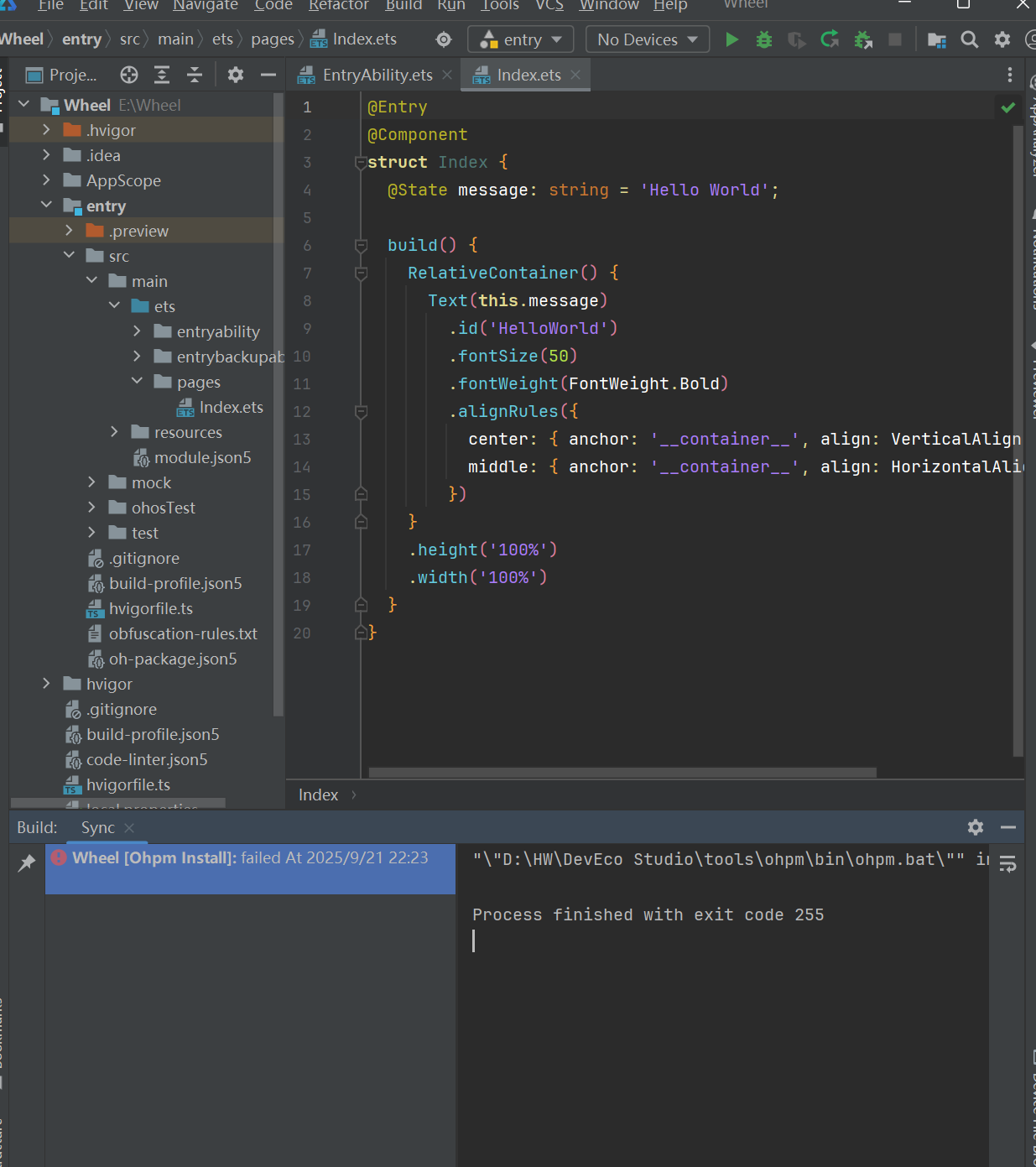Image resolution: width=1036 pixels, height=1167 pixels.
Task: Toggle code folding for the build() method
Action: (362, 245)
